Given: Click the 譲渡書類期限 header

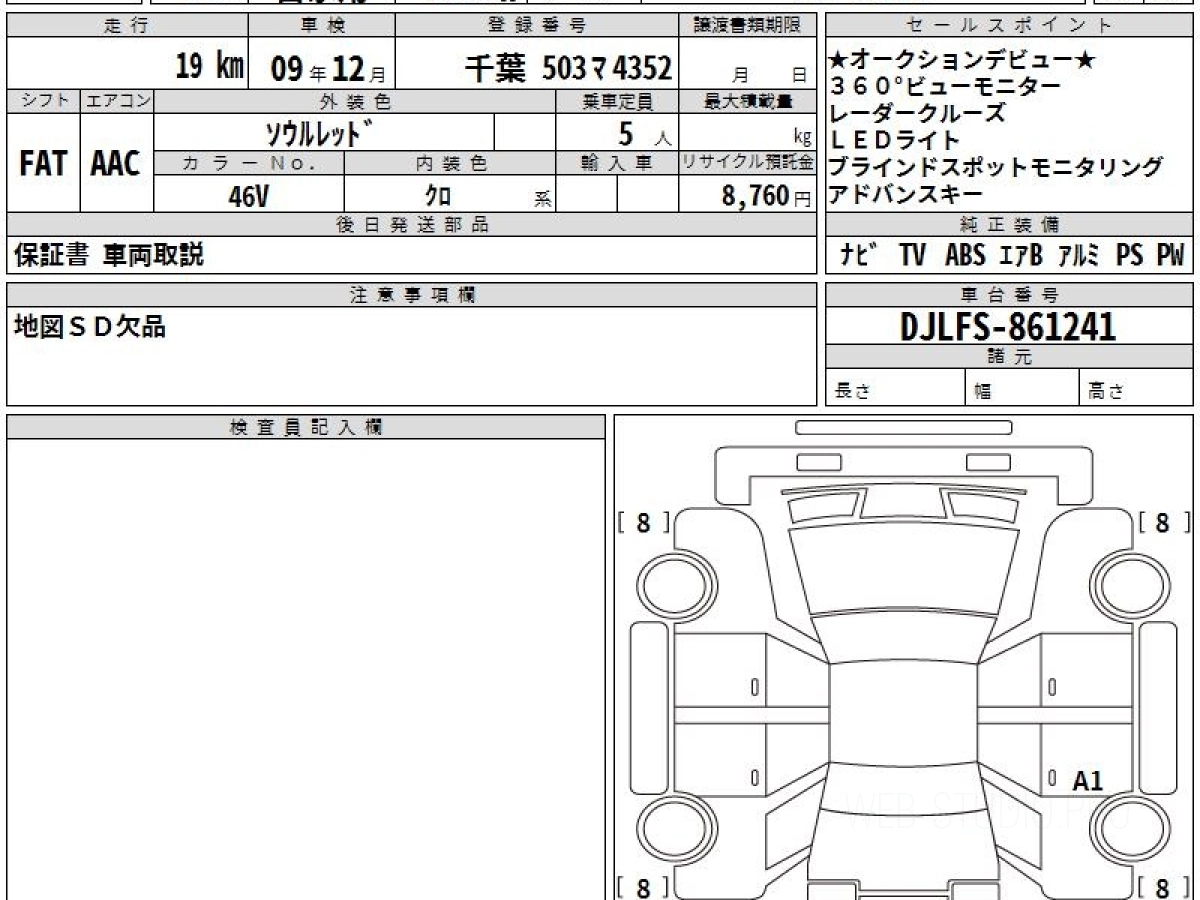Looking at the screenshot, I should pyautogui.click(x=748, y=26).
